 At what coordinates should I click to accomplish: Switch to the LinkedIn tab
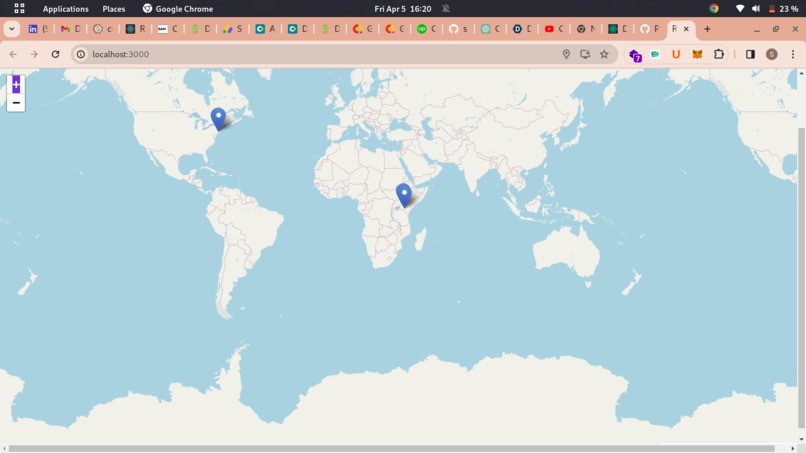[38, 29]
